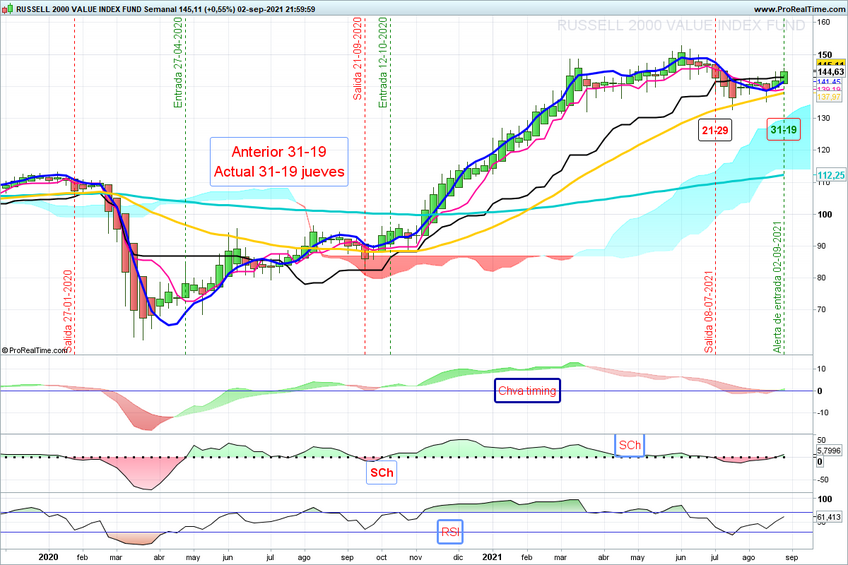The height and width of the screenshot is (565, 848).
Task: Click the green 31-19 label box
Action: pos(783,130)
